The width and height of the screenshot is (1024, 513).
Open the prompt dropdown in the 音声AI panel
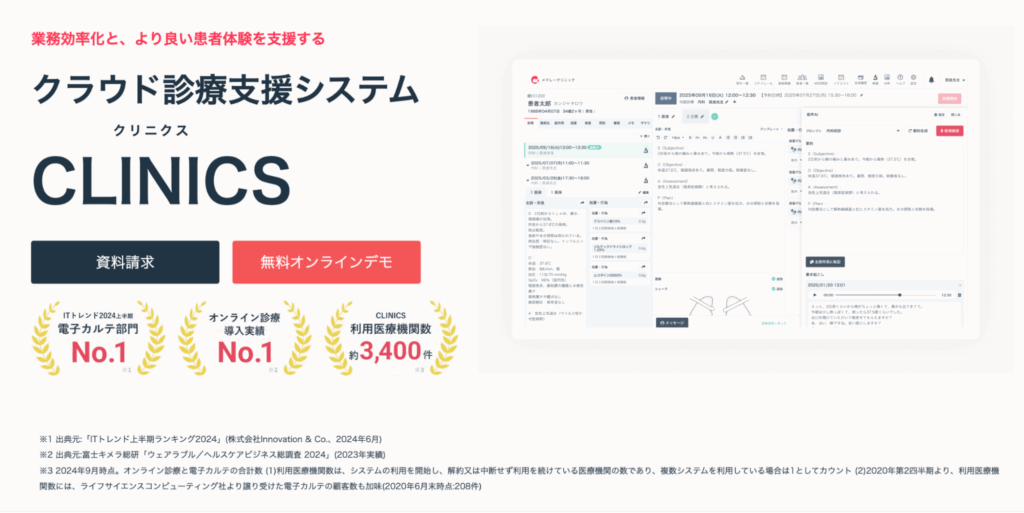[863, 131]
